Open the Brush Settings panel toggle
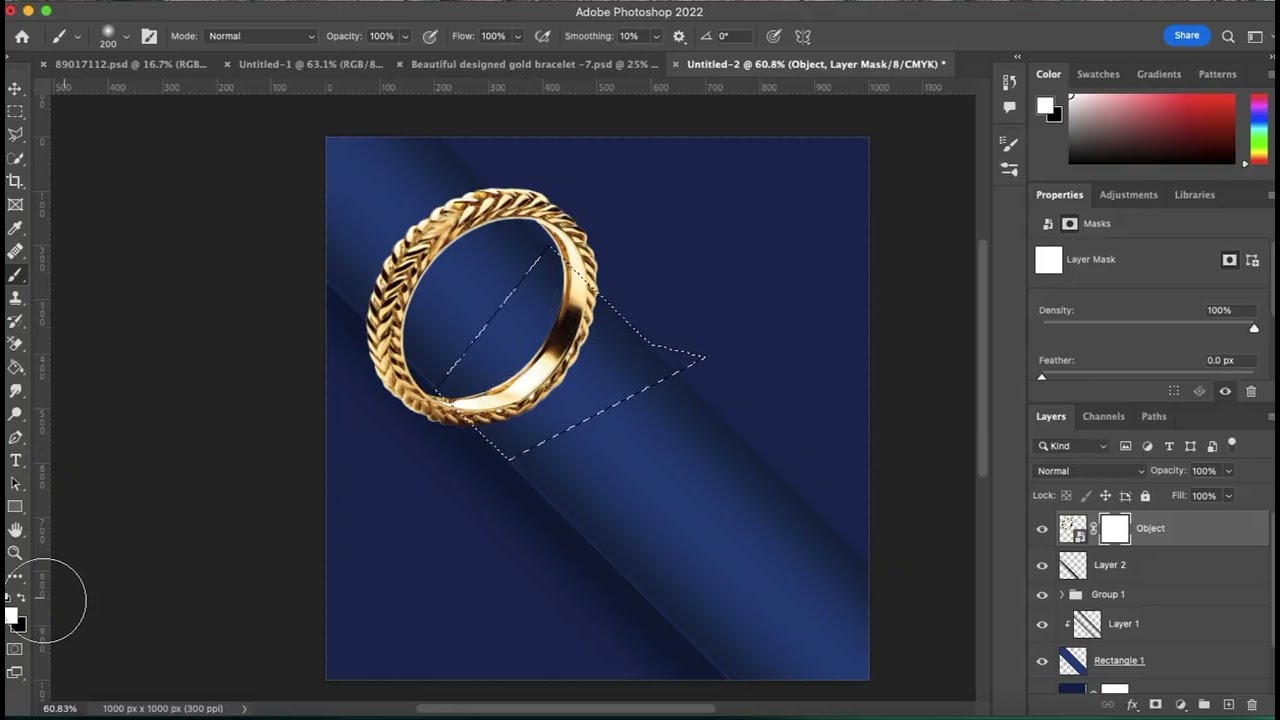 [149, 36]
